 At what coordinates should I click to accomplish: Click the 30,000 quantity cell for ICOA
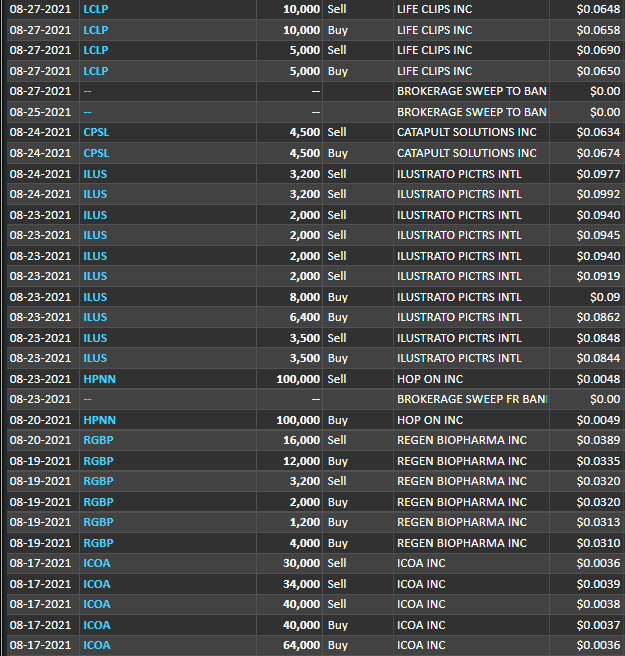point(302,563)
